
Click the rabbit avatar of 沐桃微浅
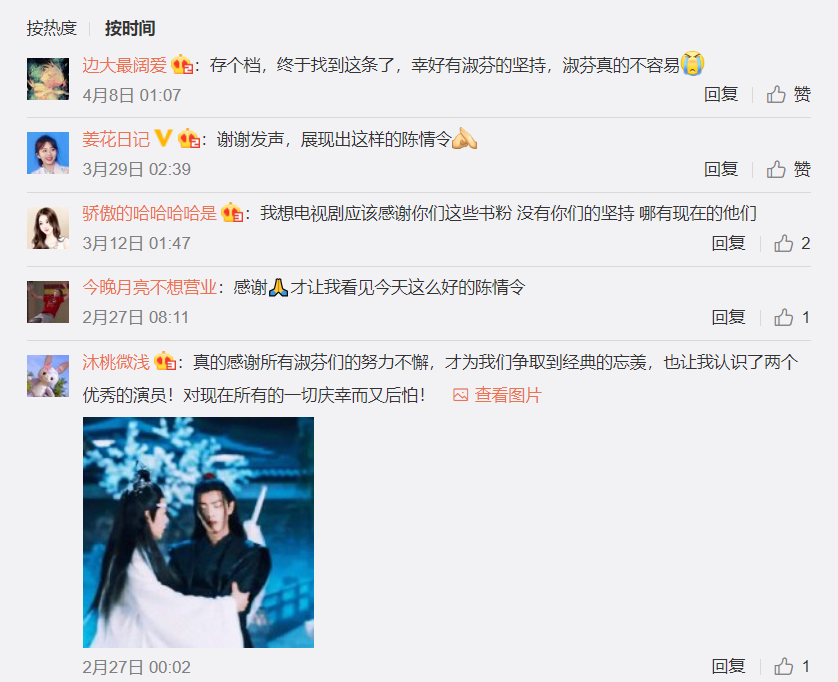coord(48,376)
